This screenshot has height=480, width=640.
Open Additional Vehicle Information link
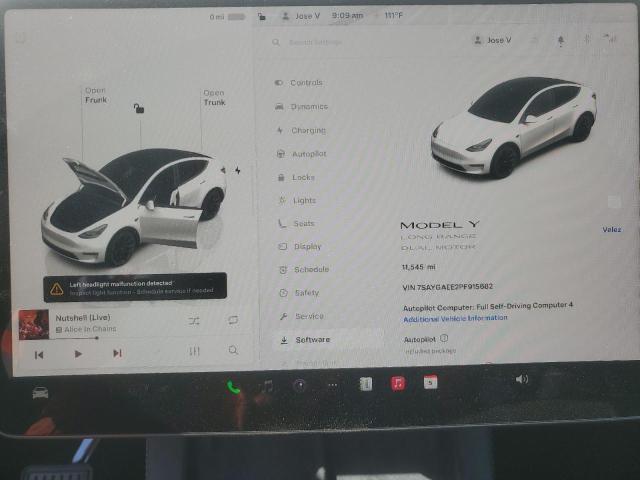pos(456,318)
